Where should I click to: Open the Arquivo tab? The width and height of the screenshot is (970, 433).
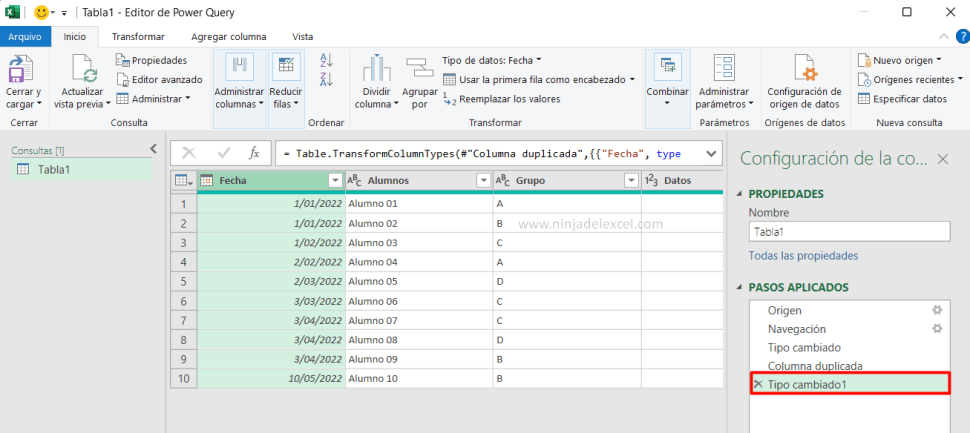25,36
